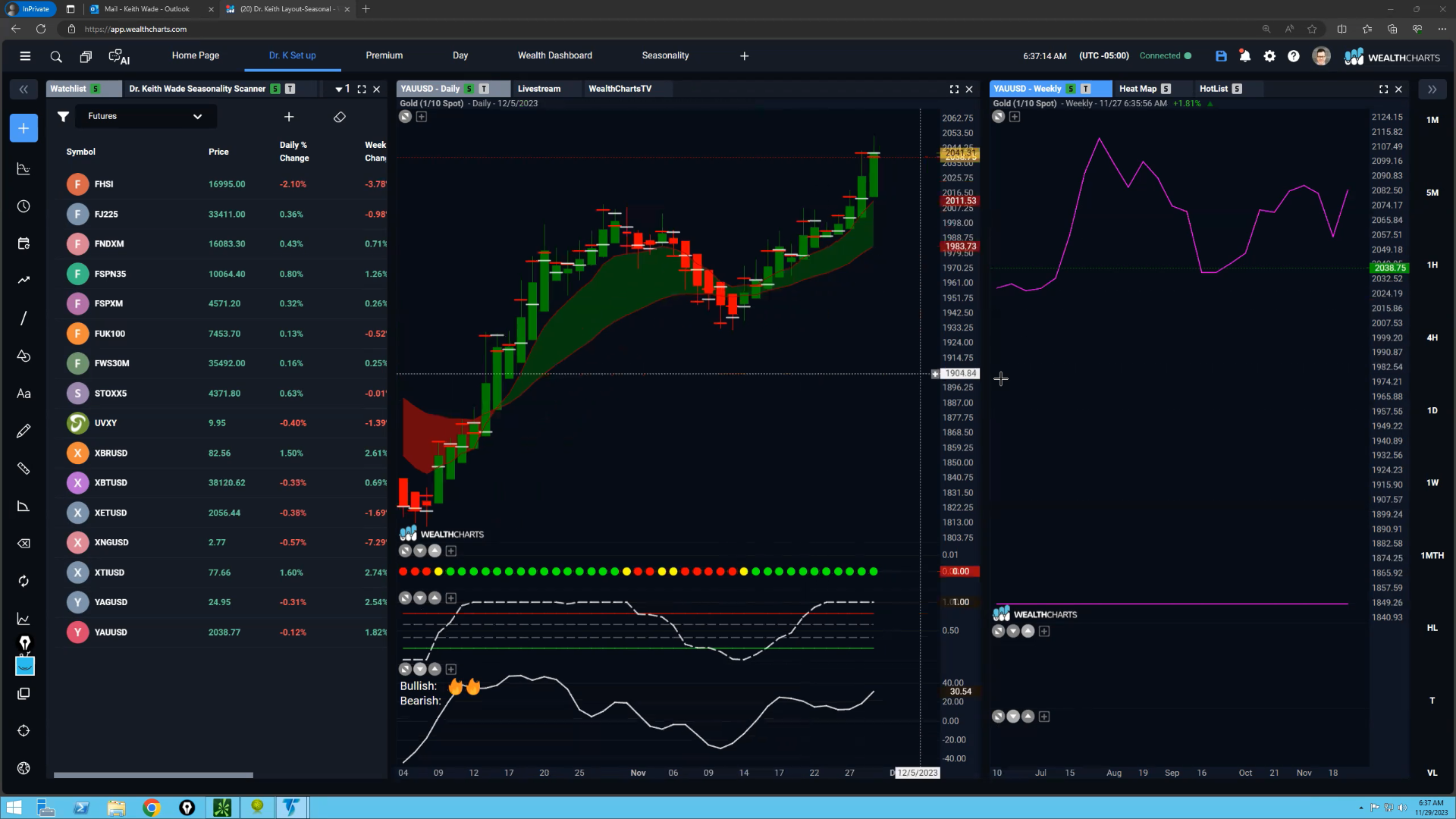Select the 1W timeframe button
The height and width of the screenshot is (819, 1456).
coord(1432,482)
